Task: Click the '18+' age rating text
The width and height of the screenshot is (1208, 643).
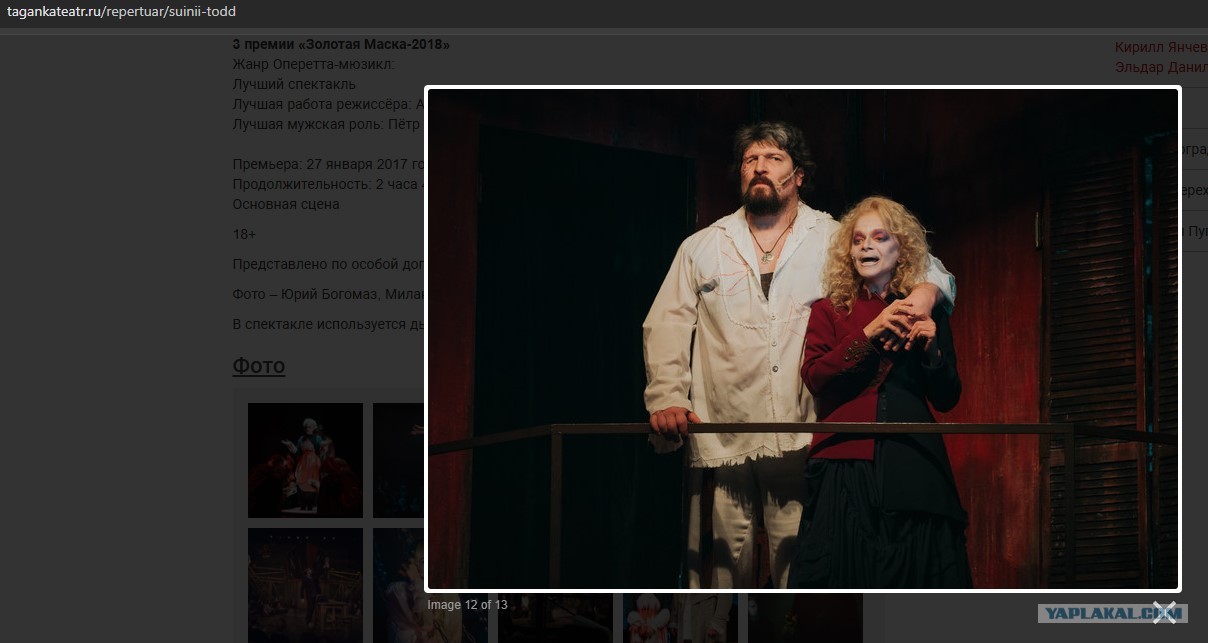Action: click(244, 234)
